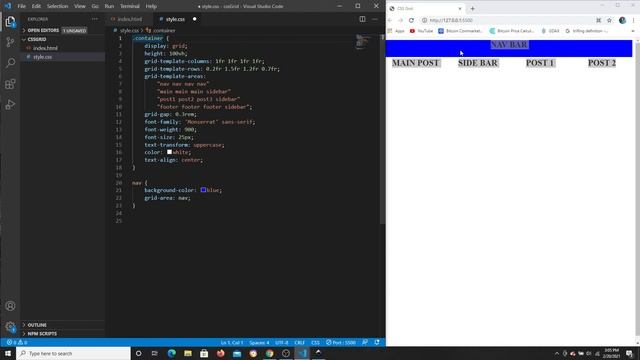Open Edit menu in VS Code

(x=36, y=6)
